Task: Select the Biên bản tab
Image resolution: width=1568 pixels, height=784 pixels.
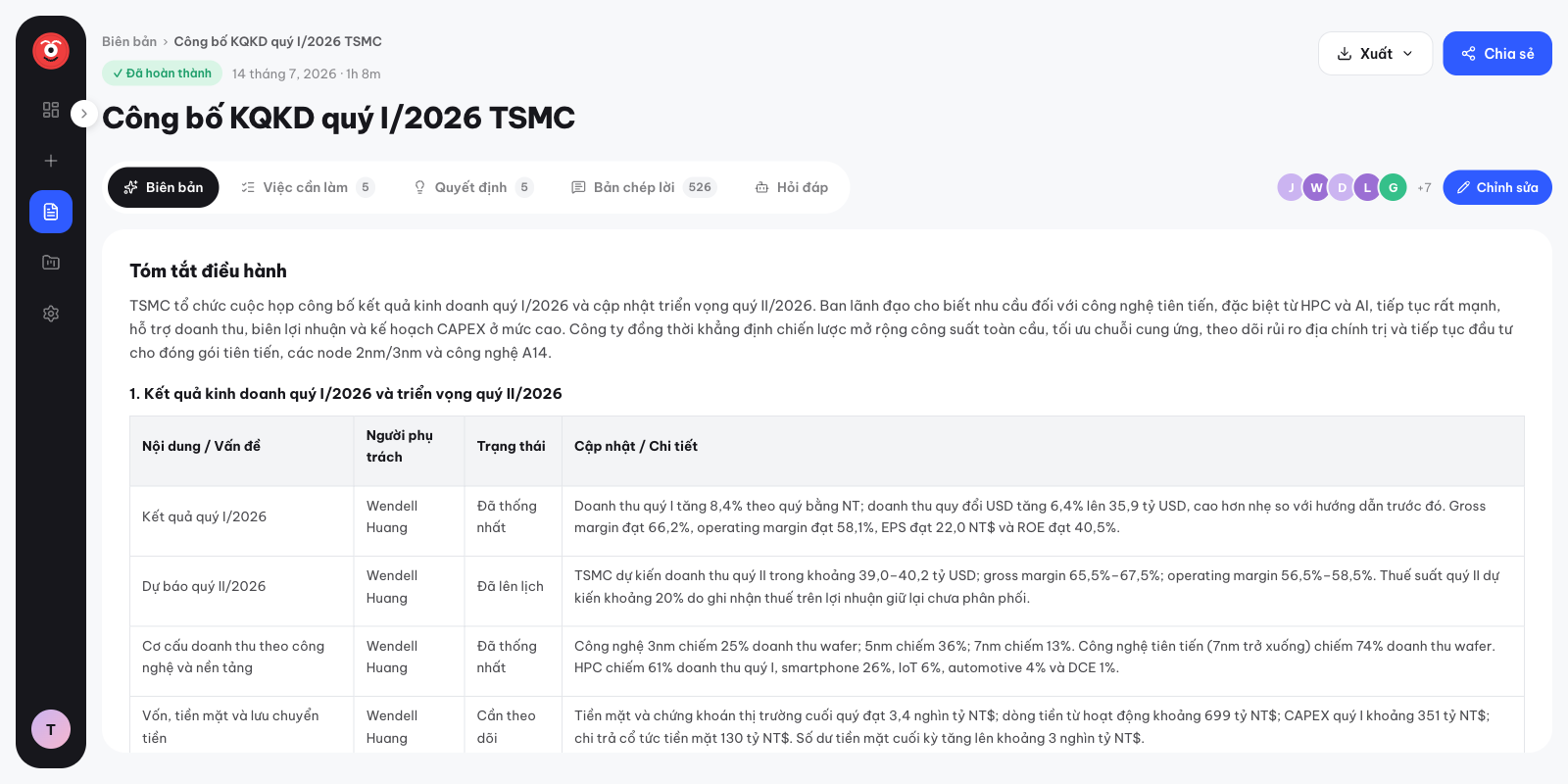Action: click(164, 187)
